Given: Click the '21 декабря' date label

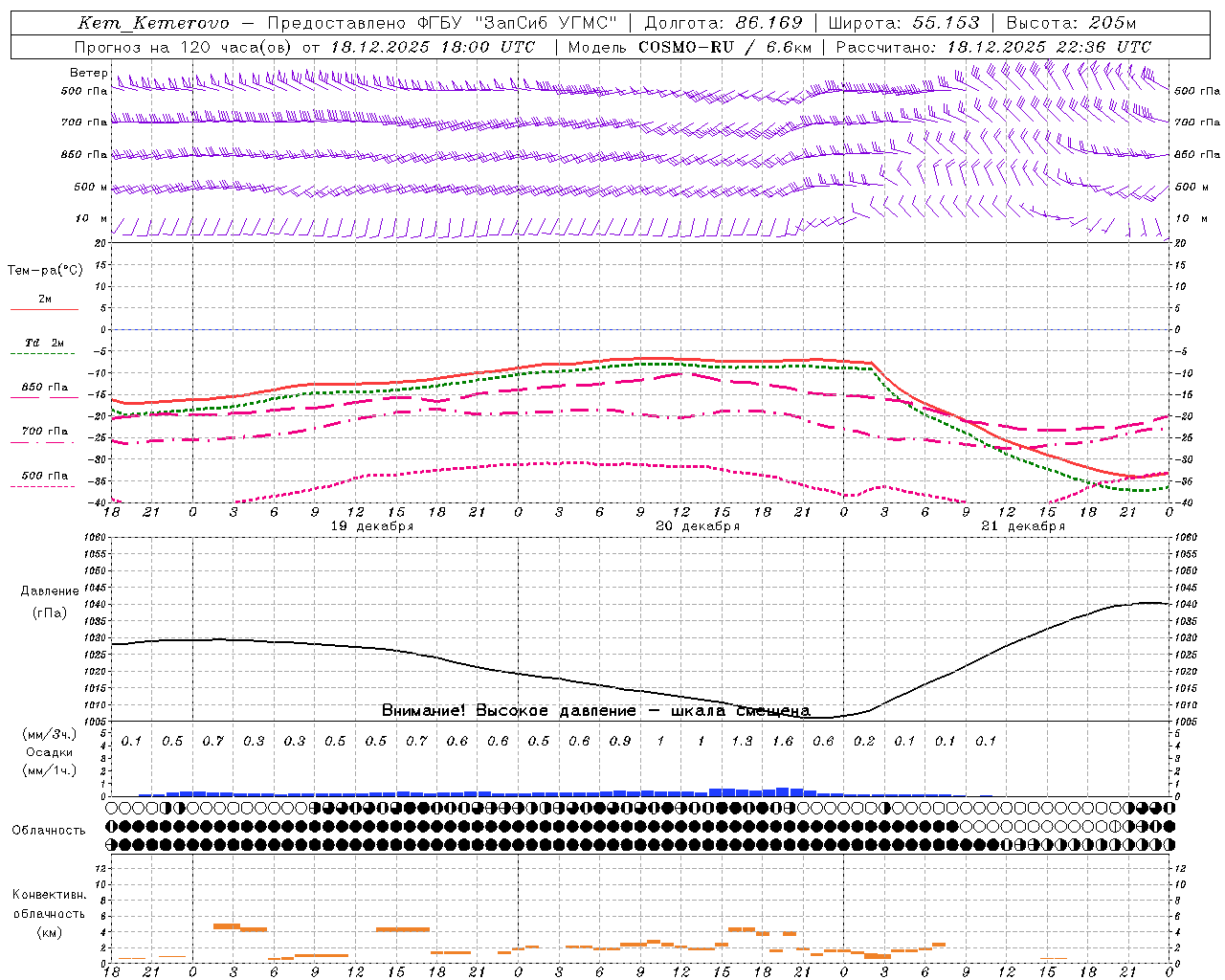Looking at the screenshot, I should click(x=1023, y=526).
